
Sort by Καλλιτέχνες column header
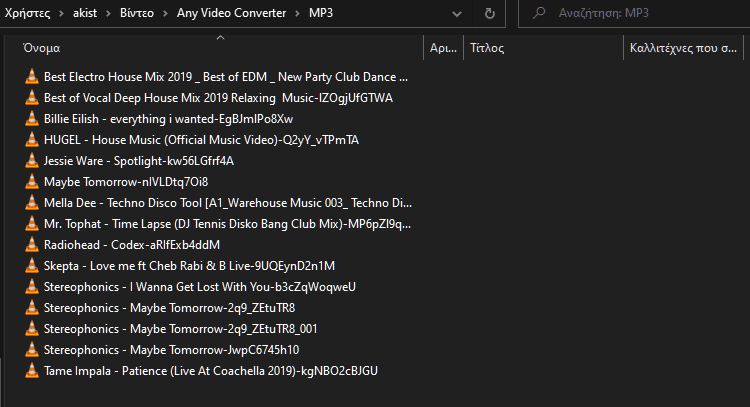(683, 48)
